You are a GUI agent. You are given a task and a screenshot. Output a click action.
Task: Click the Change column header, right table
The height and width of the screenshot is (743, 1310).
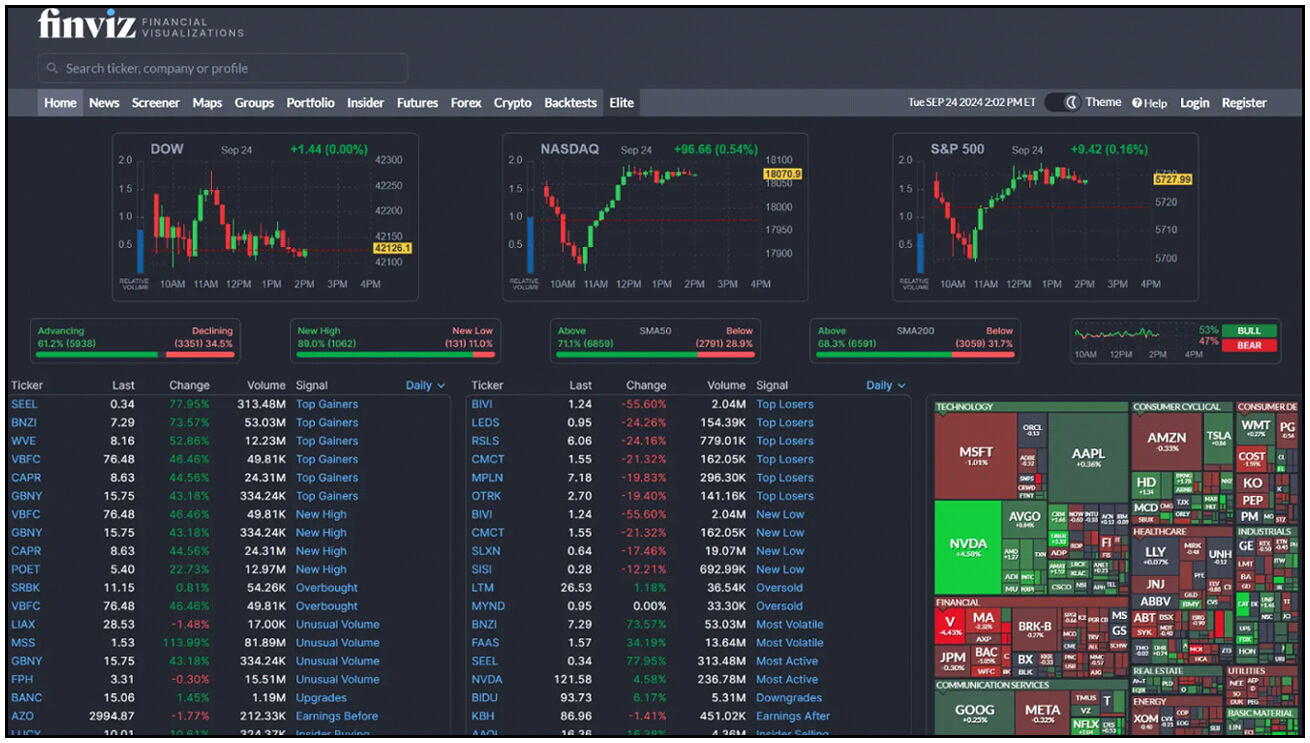point(646,385)
